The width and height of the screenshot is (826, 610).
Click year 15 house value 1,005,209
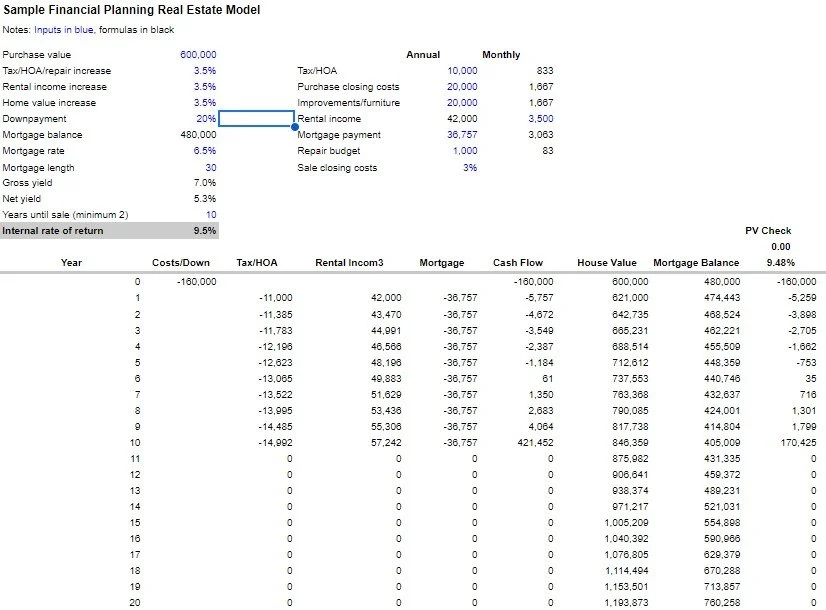pyautogui.click(x=626, y=523)
